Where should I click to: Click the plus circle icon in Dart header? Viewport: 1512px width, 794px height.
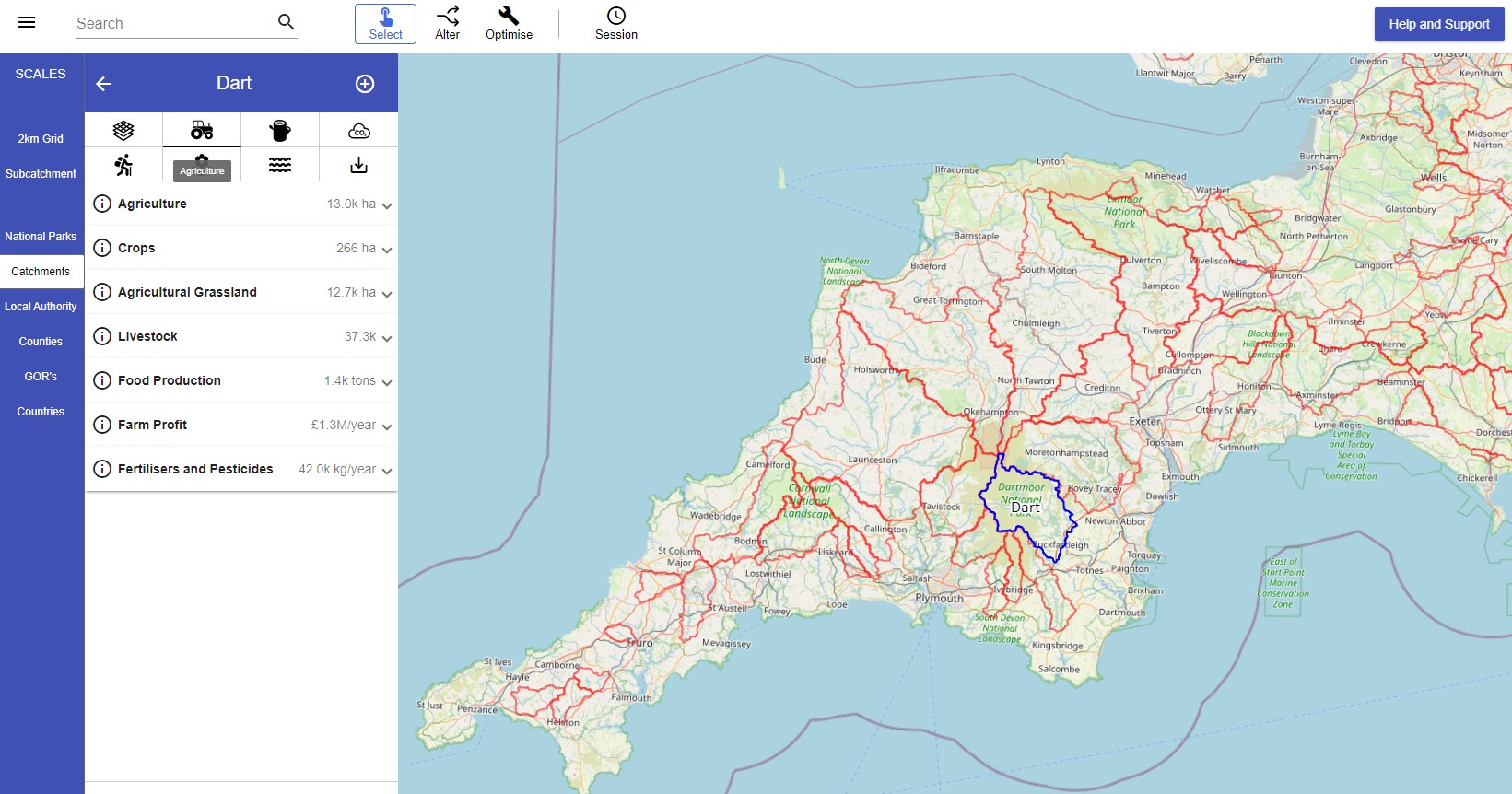(x=365, y=84)
